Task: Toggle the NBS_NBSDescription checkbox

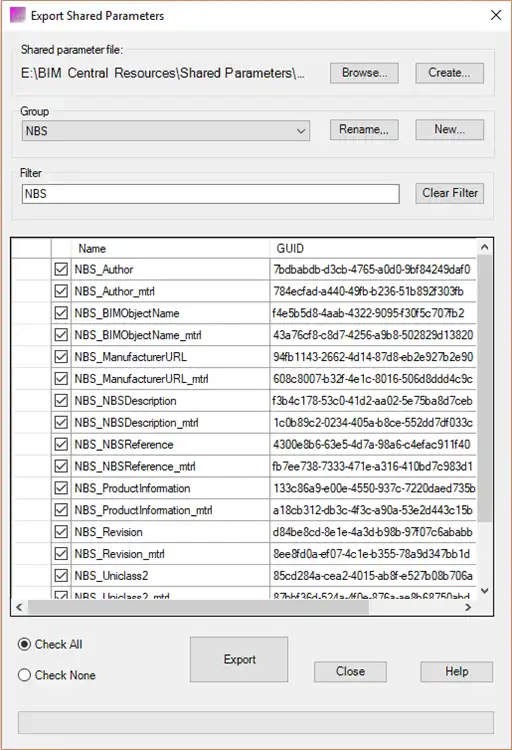Action: [61, 401]
